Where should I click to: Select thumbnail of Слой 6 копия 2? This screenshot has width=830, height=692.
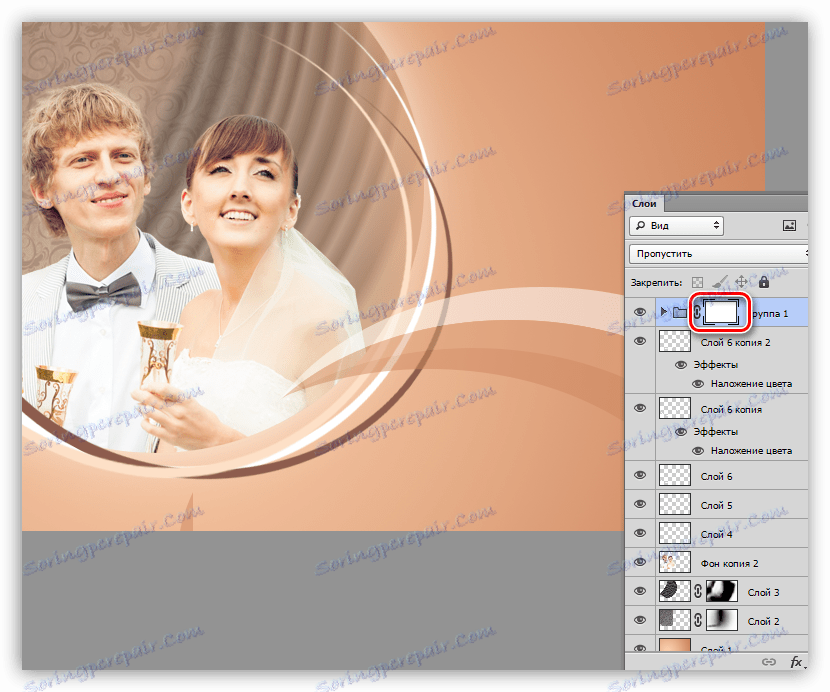coord(674,341)
